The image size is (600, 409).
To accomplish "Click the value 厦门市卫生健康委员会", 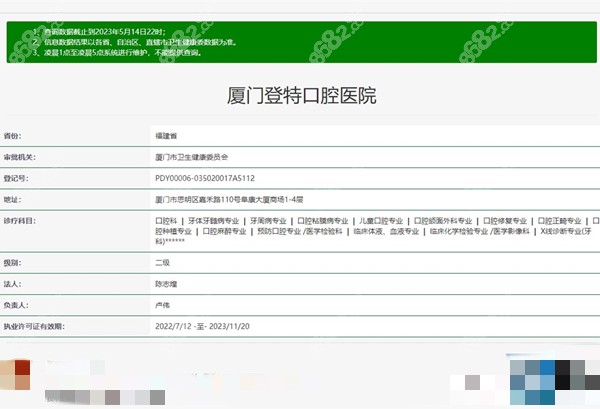I will (x=191, y=157).
